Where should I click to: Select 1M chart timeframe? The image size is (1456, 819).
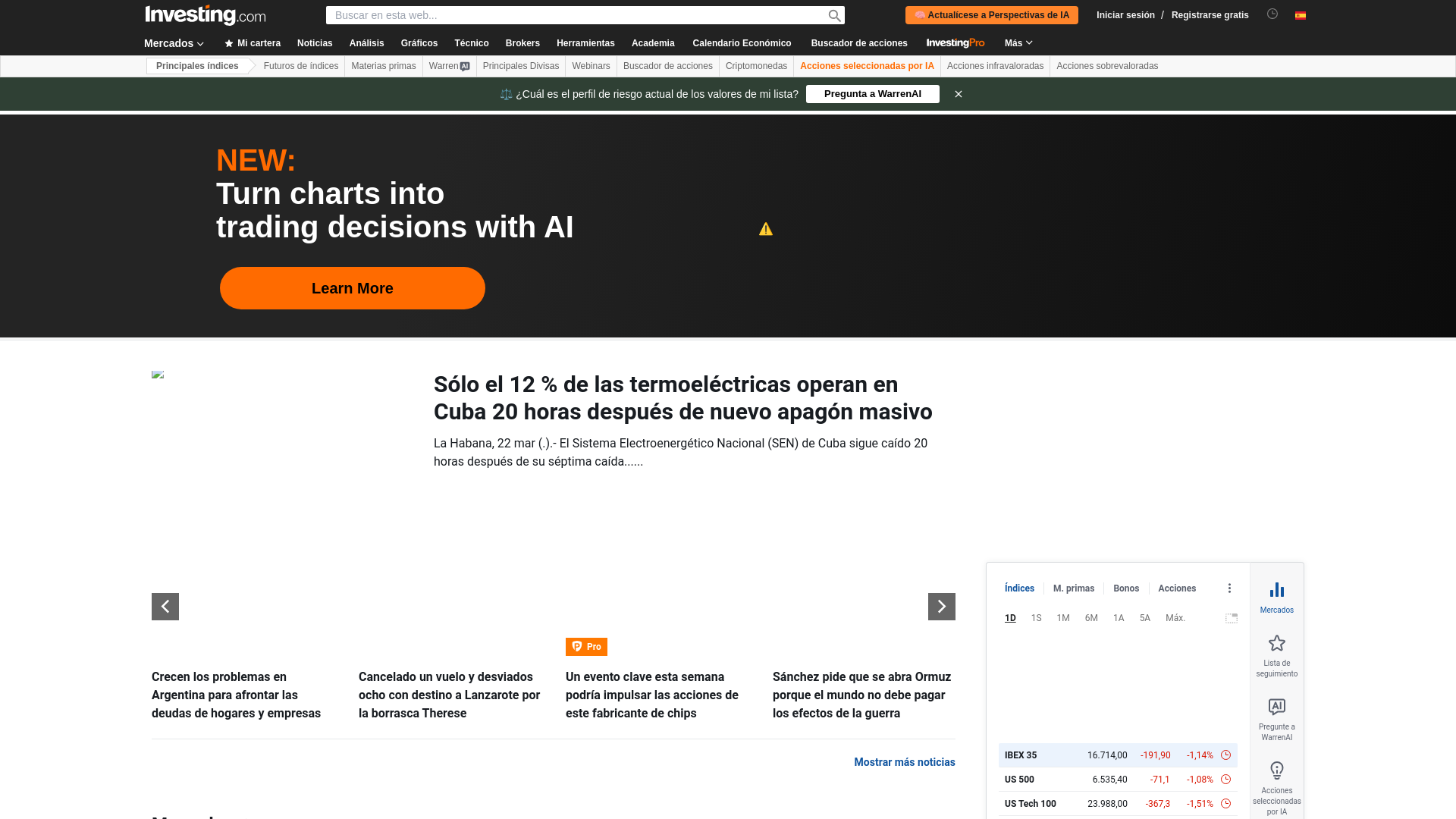1063,618
